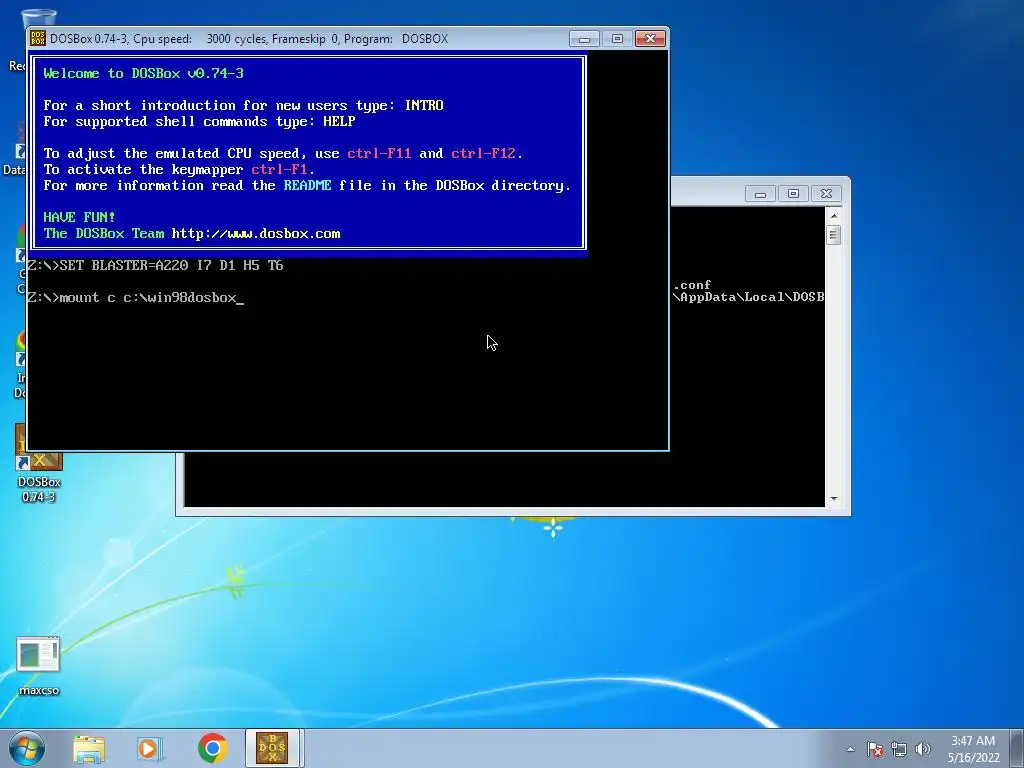
Task: Click the DOSBox title bar icon
Action: [39, 39]
